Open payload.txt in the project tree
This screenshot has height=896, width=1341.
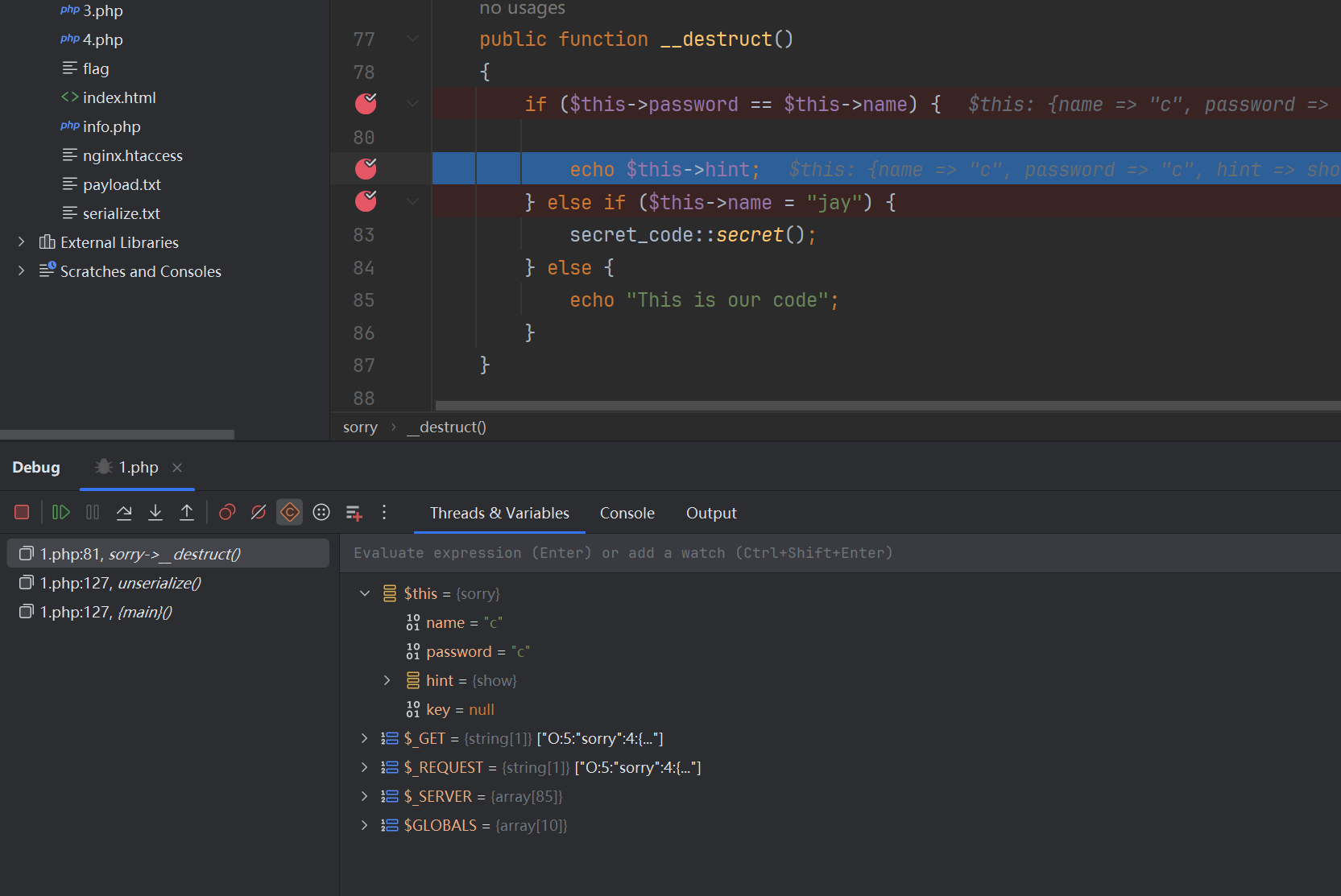pyautogui.click(x=122, y=185)
